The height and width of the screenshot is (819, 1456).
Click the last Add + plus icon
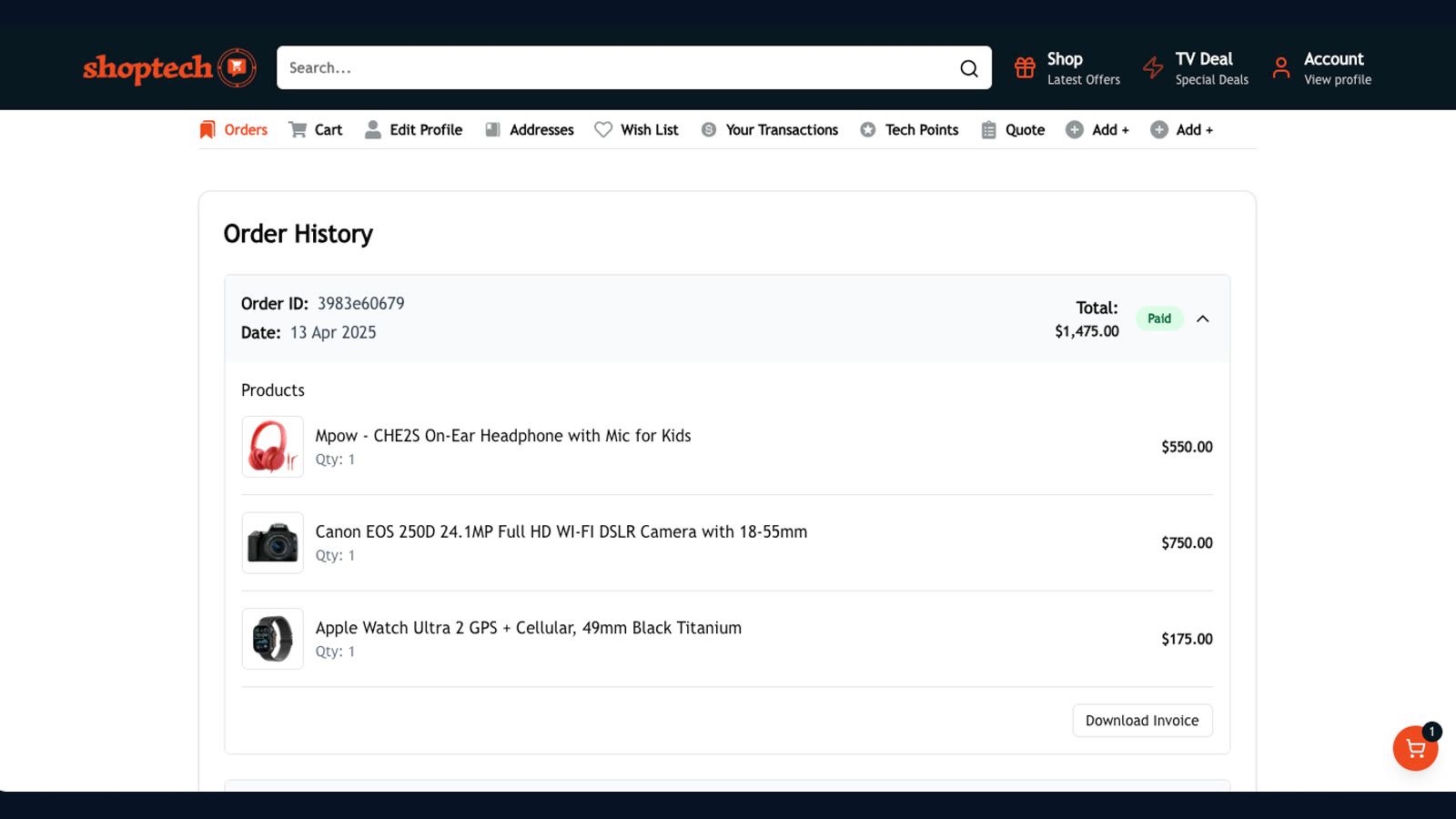pyautogui.click(x=1159, y=130)
